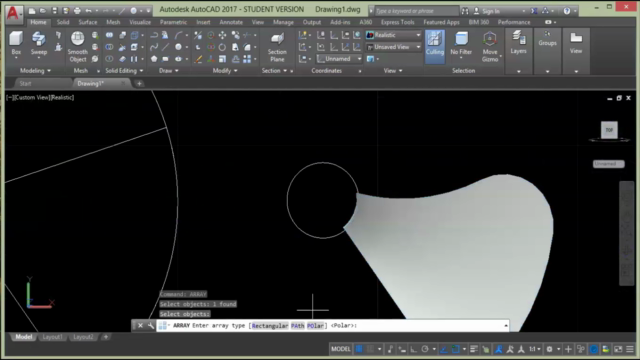The image size is (640, 360).
Task: Click the Solid Union icon
Action: point(109,35)
